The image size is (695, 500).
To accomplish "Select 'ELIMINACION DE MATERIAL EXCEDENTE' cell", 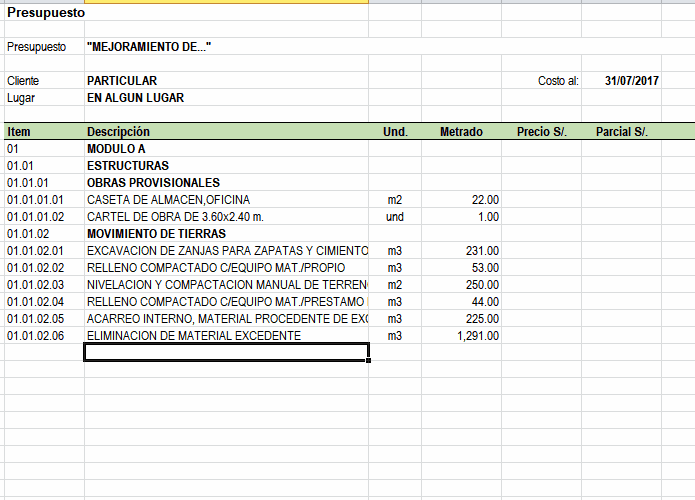I will click(x=226, y=336).
